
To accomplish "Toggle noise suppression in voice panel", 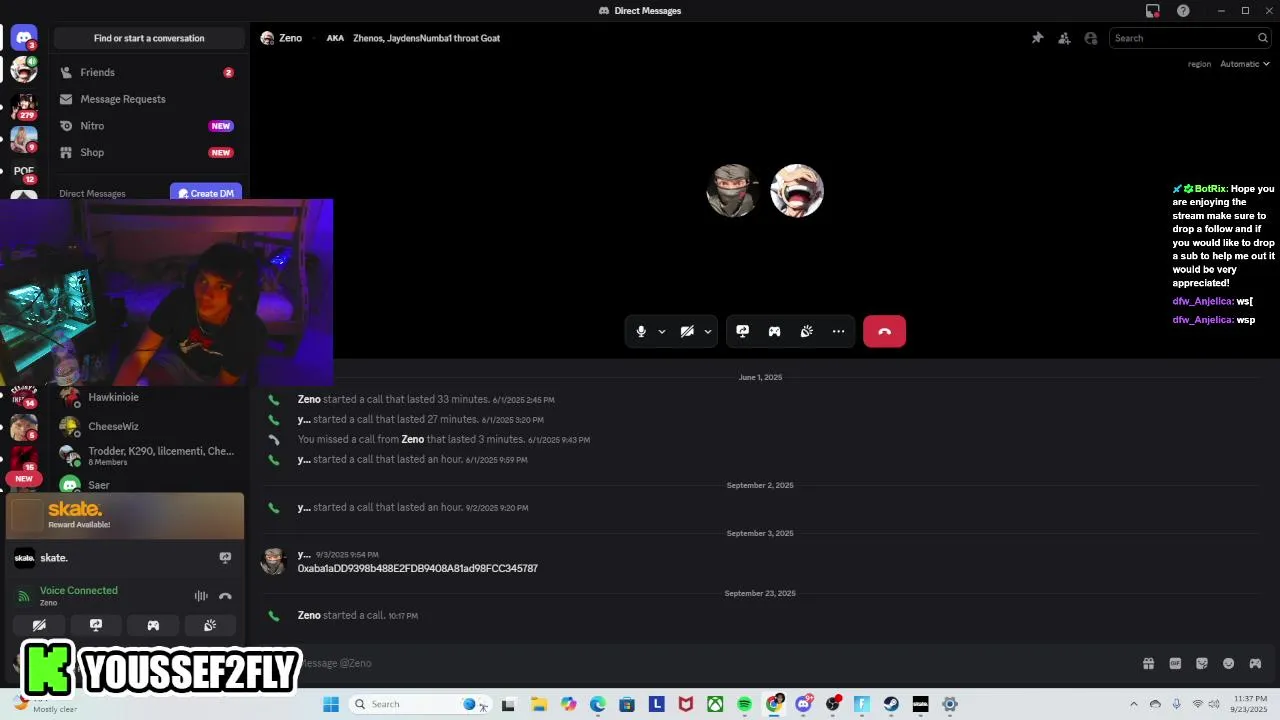I will point(201,596).
